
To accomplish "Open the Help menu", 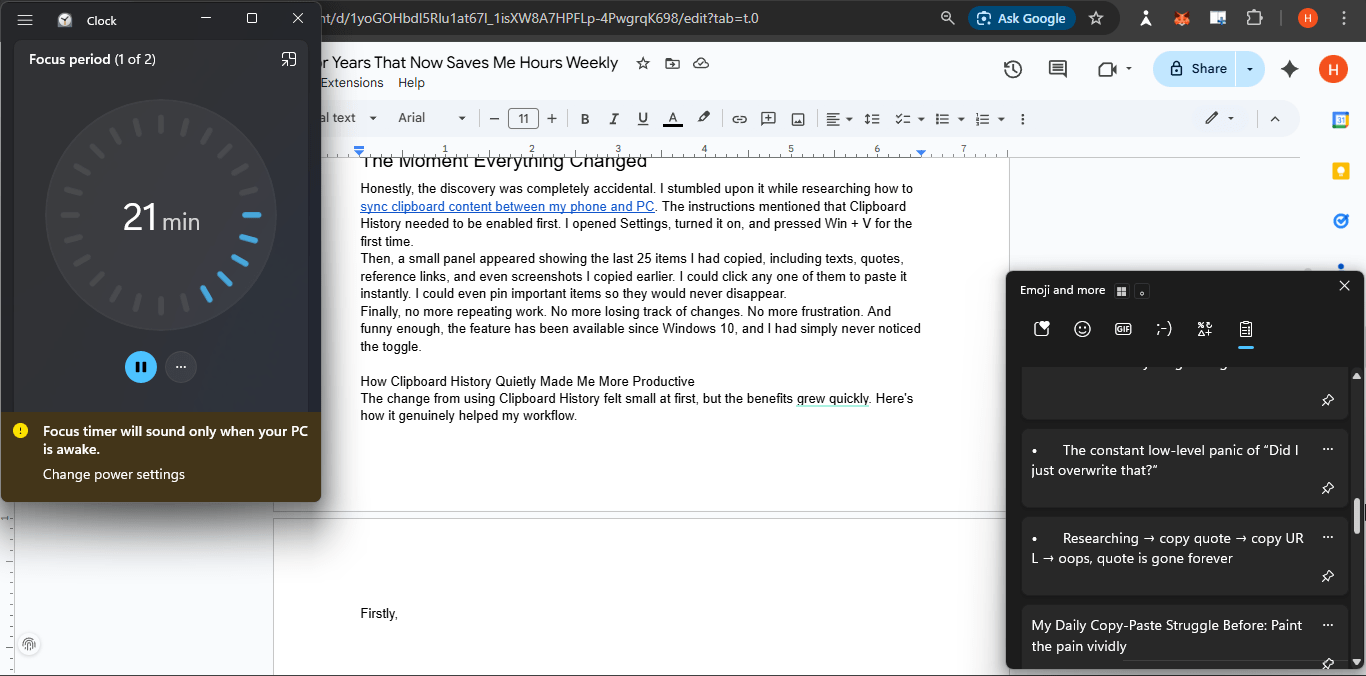I will (x=411, y=83).
